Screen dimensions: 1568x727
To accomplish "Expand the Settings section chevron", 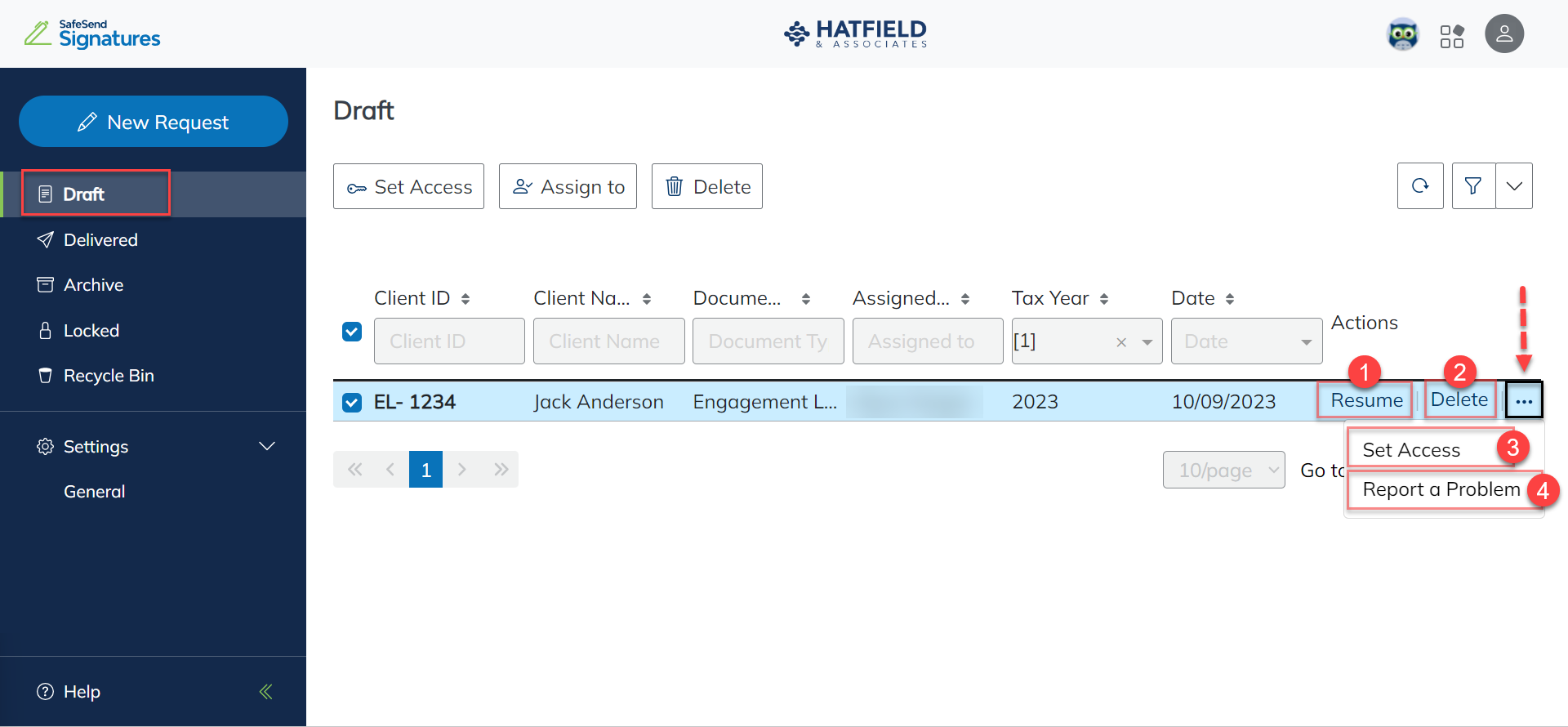I will 266,446.
